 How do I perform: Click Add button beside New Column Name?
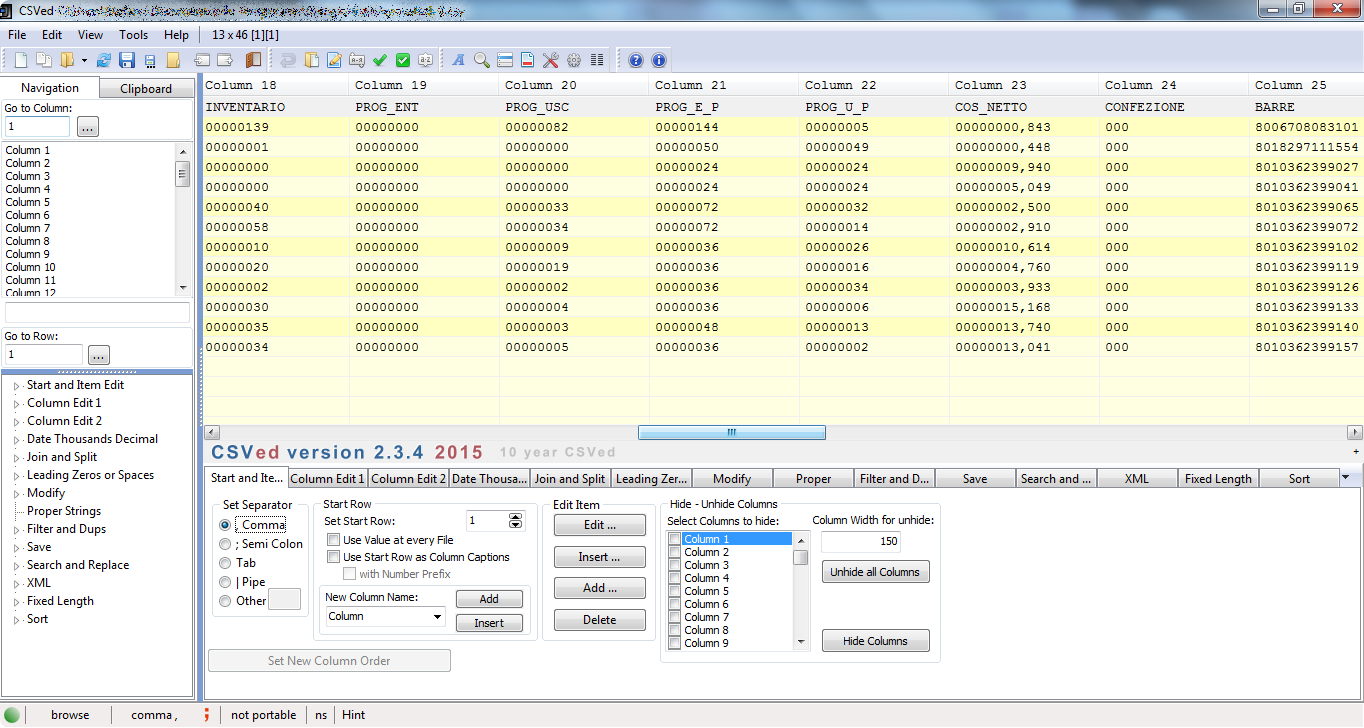click(x=489, y=599)
